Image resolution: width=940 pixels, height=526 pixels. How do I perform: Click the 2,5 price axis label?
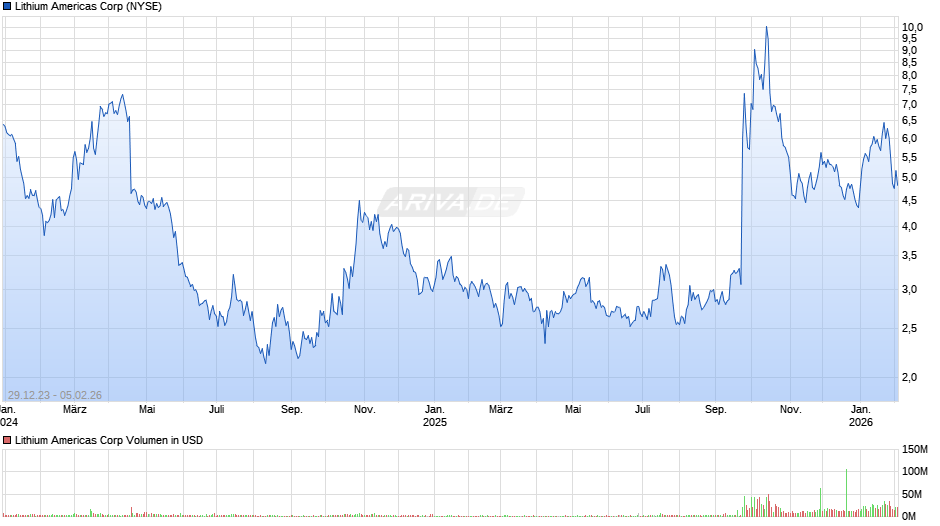point(909,329)
